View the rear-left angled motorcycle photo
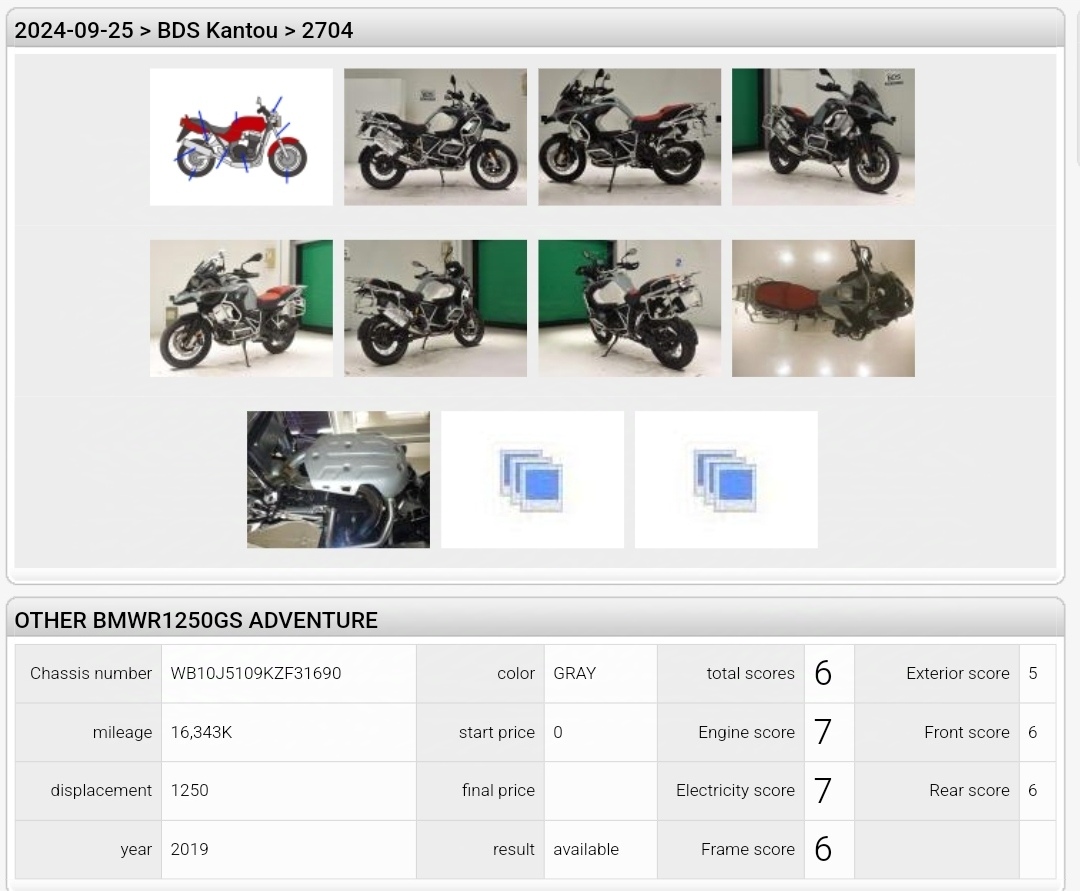The width and height of the screenshot is (1080, 891). click(x=629, y=308)
